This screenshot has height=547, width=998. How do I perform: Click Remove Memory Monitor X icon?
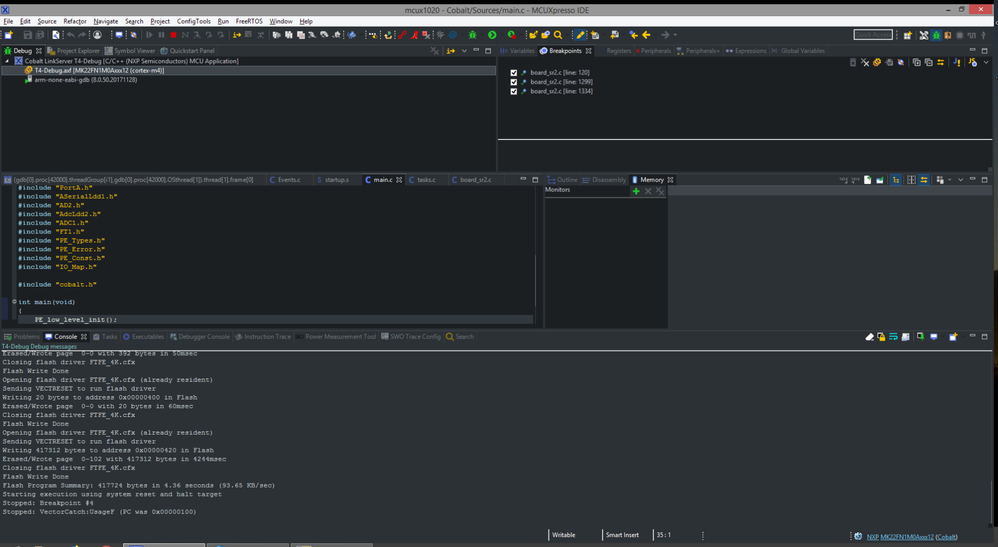(647, 191)
